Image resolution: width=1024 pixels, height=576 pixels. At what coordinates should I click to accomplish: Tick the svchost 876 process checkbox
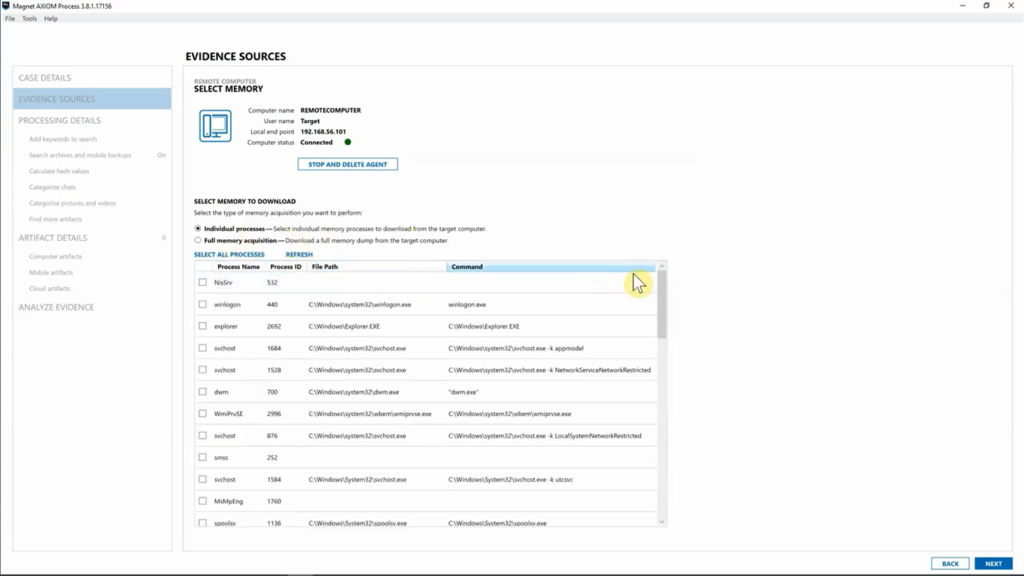tap(202, 436)
